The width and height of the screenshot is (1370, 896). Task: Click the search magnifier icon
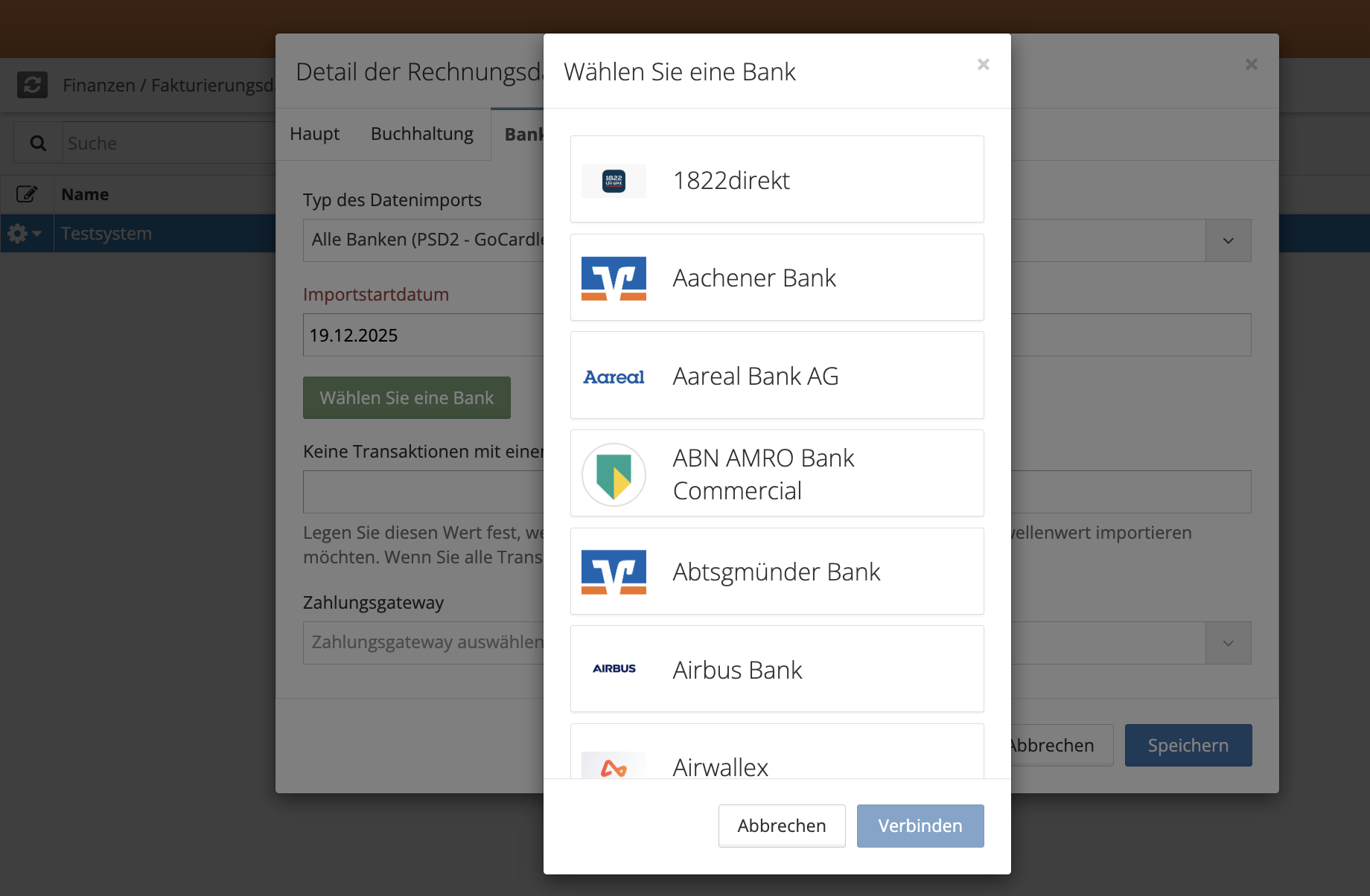38,143
